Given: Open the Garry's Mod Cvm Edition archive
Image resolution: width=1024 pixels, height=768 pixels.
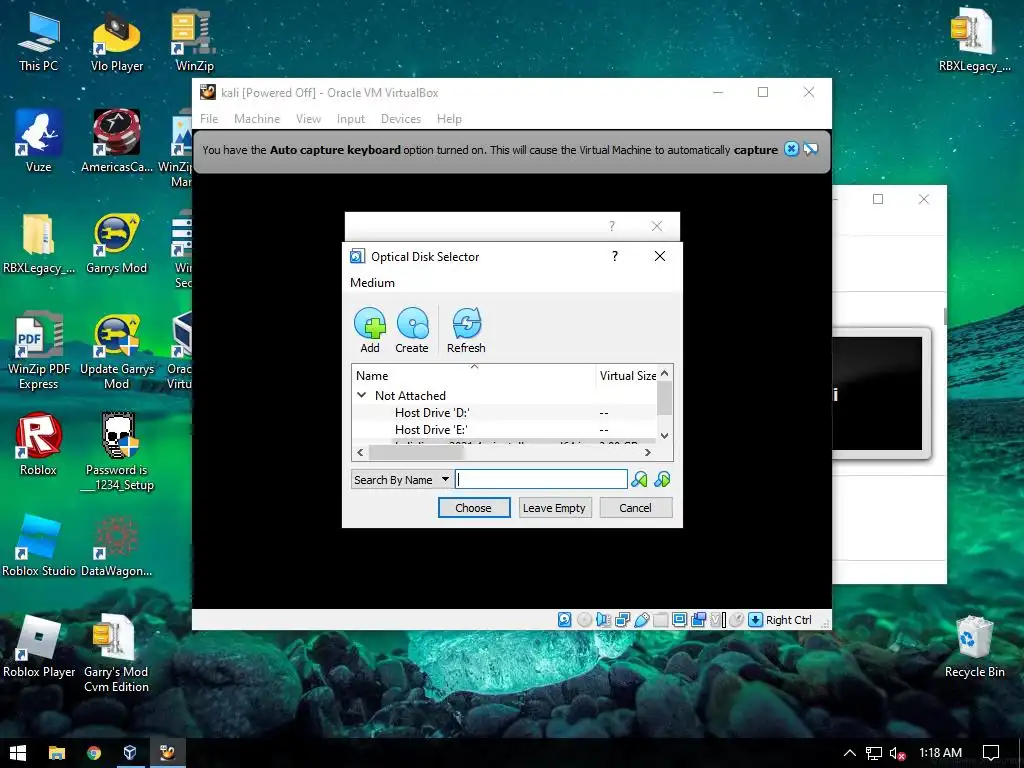Looking at the screenshot, I should click(116, 653).
